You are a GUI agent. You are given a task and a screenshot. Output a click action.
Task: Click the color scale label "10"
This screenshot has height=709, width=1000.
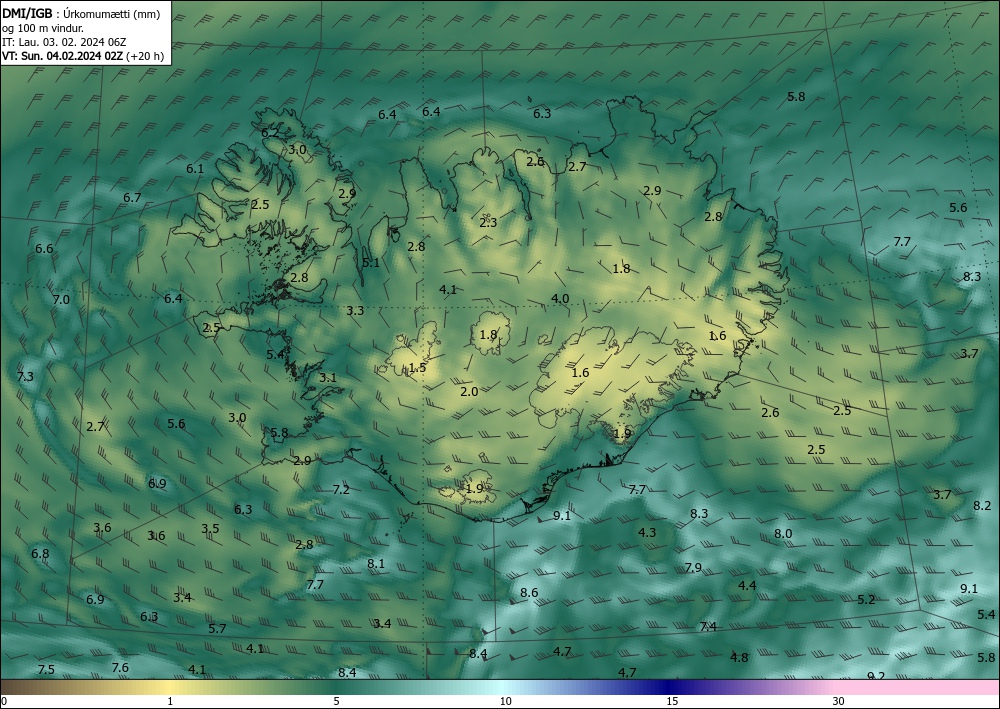pyautogui.click(x=506, y=701)
